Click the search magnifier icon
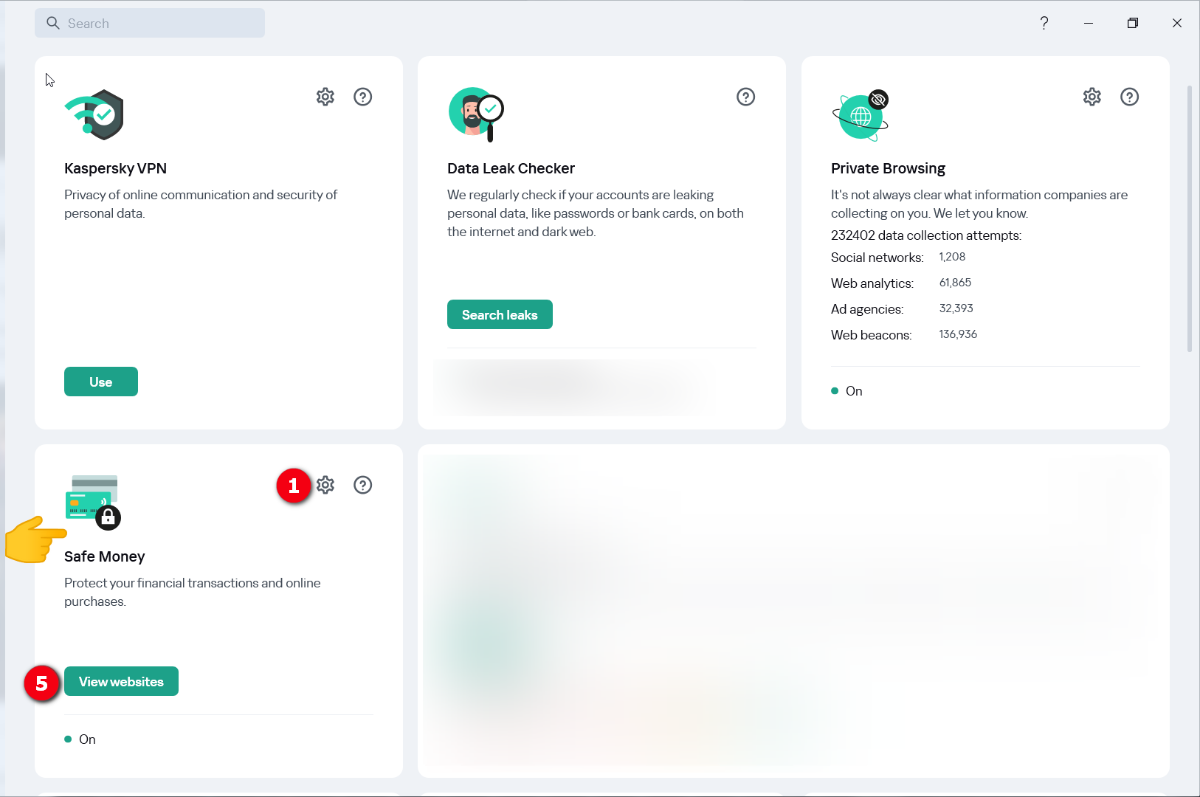Image resolution: width=1200 pixels, height=797 pixels. [53, 23]
